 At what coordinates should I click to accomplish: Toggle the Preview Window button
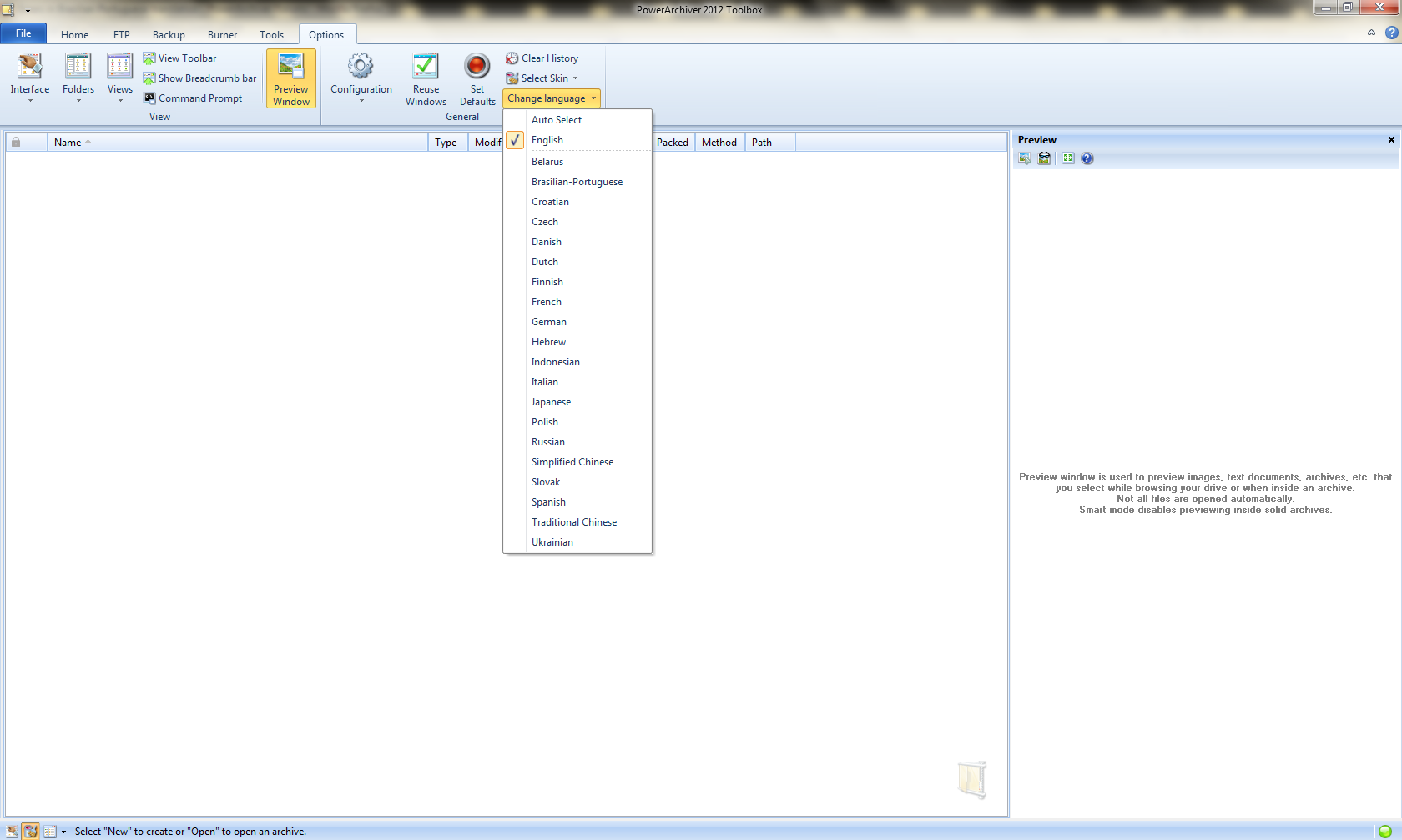[x=291, y=78]
